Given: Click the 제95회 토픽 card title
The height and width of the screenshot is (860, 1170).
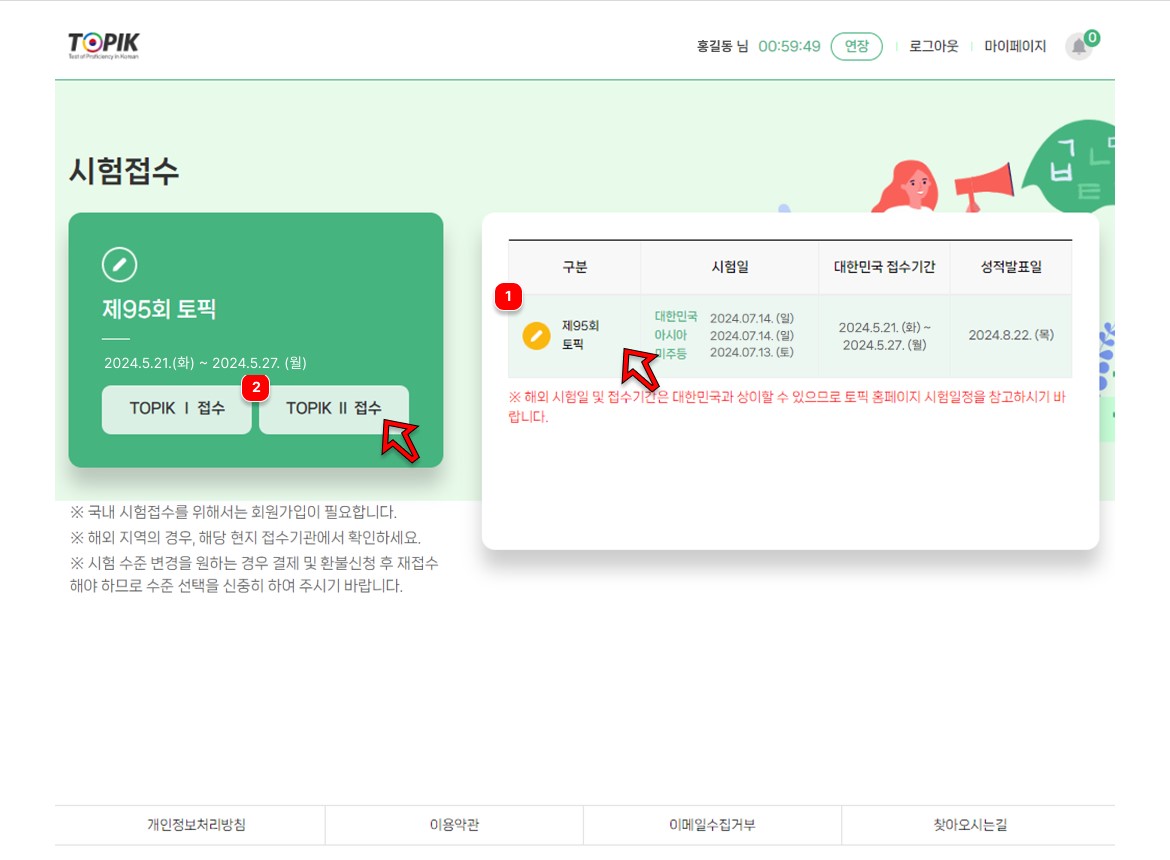Looking at the screenshot, I should point(159,309).
